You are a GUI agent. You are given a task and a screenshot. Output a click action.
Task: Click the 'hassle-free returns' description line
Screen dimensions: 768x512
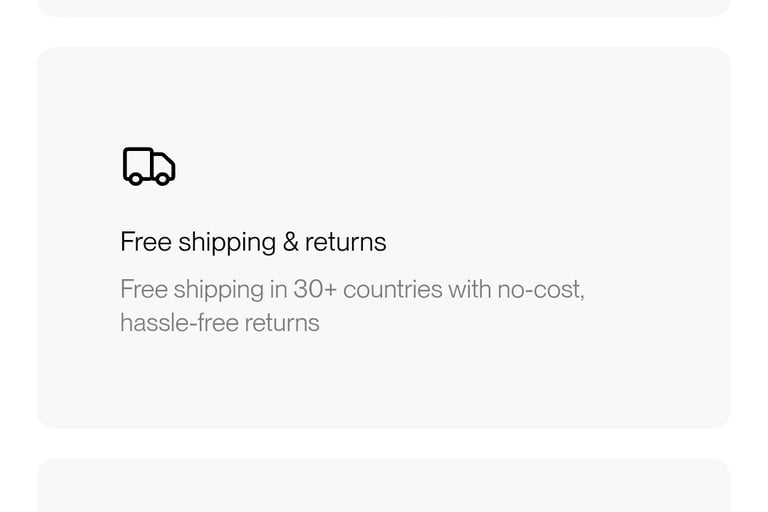220,323
